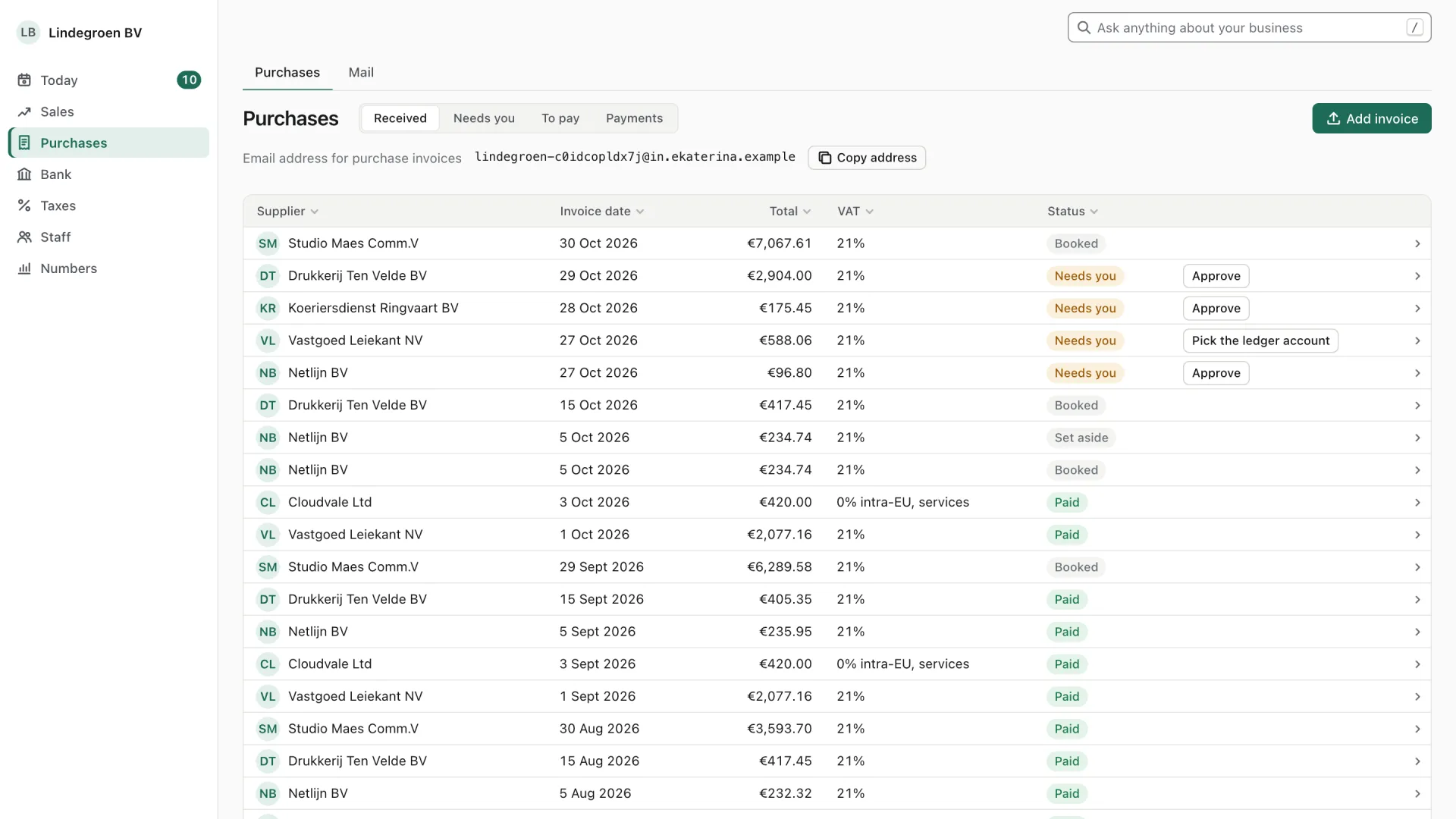Click the search magnifier icon

coord(1084,28)
